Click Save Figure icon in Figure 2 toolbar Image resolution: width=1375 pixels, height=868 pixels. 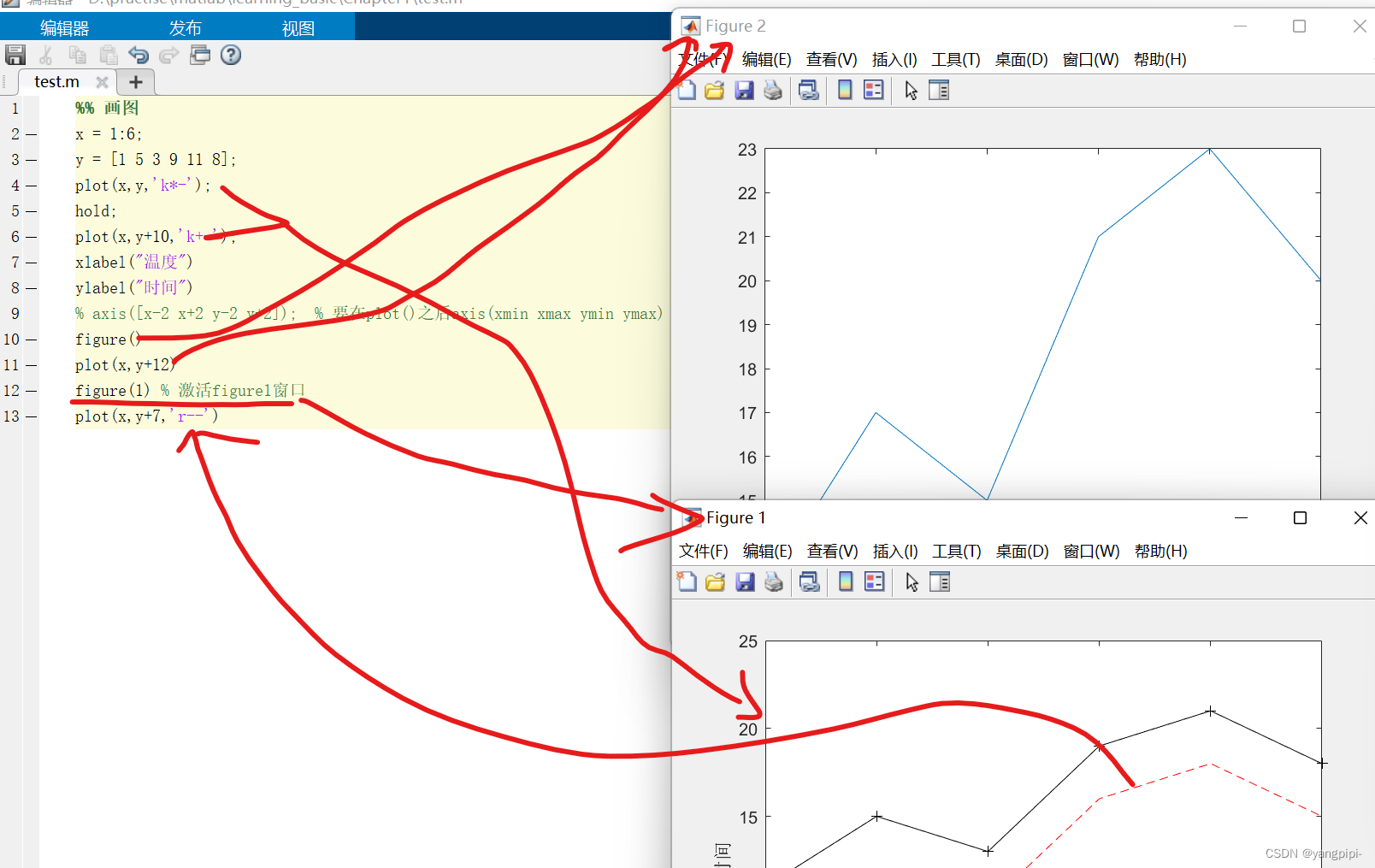click(x=744, y=91)
